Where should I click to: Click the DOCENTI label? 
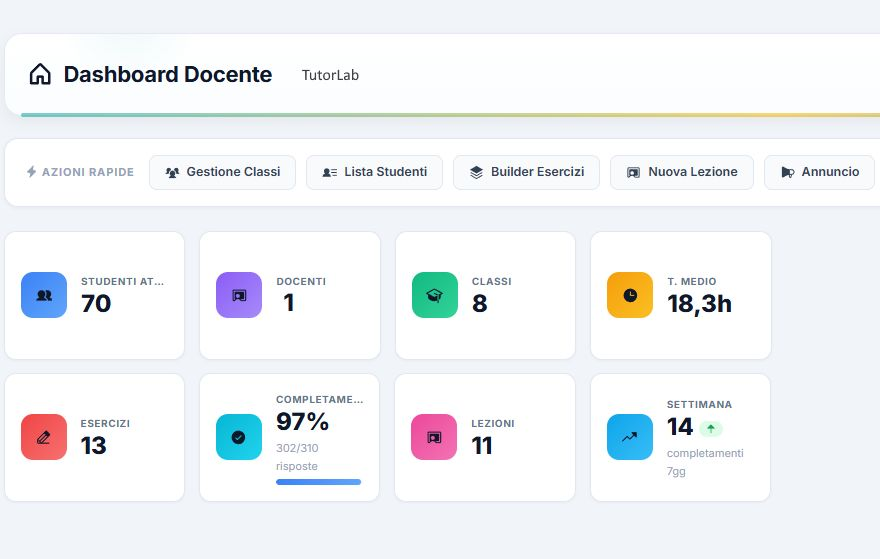[301, 282]
